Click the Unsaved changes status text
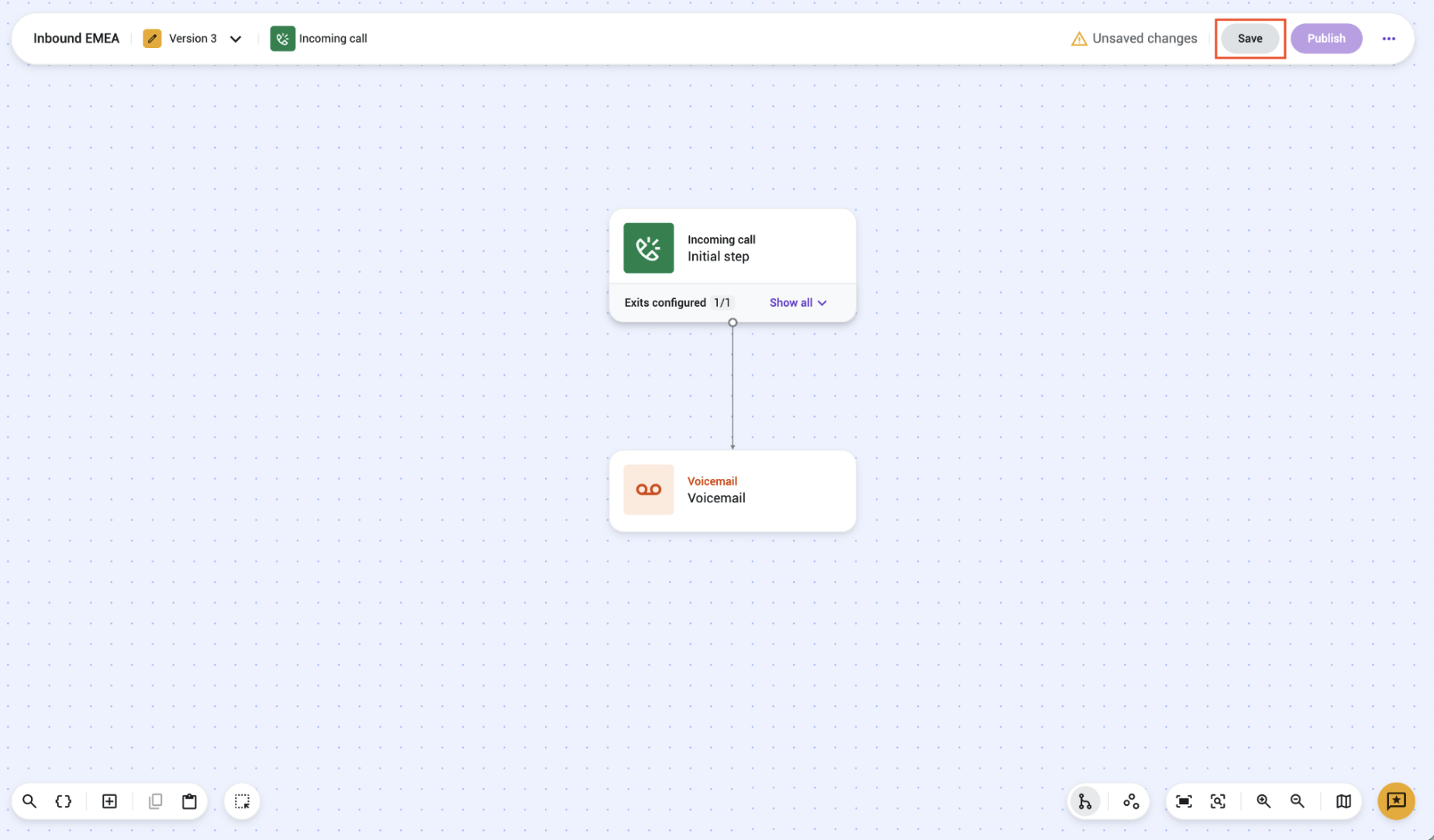Viewport: 1434px width, 840px height. tap(1144, 38)
